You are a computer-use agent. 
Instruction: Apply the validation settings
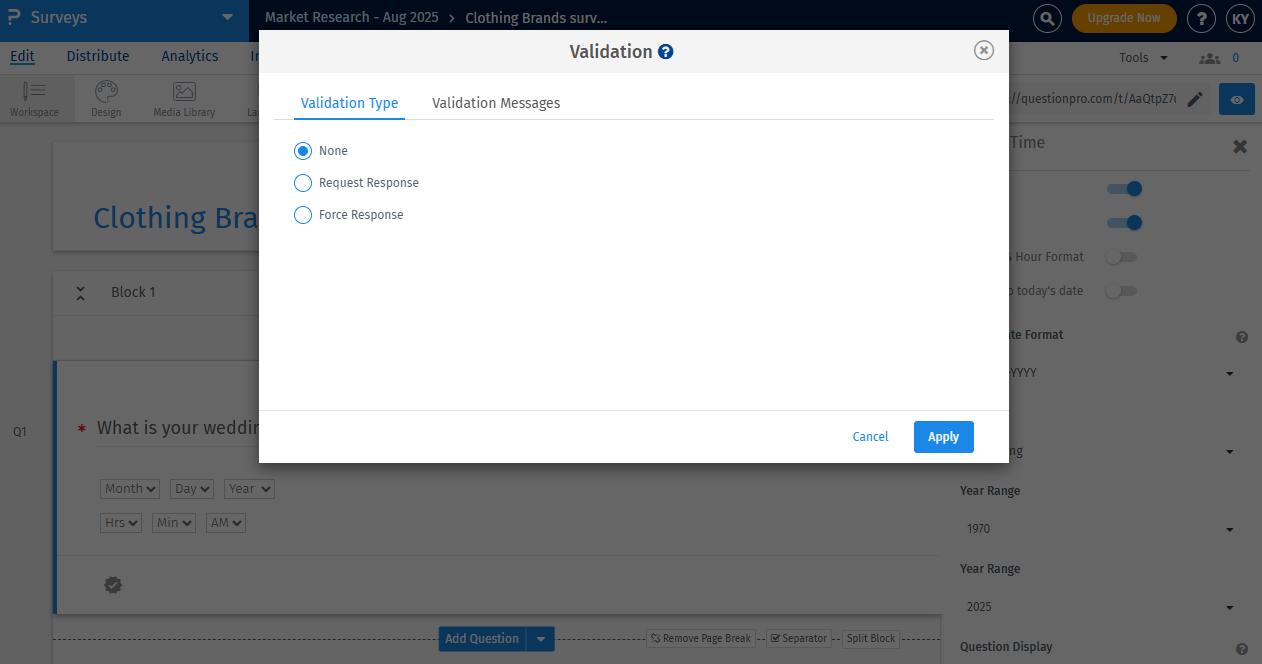click(943, 437)
